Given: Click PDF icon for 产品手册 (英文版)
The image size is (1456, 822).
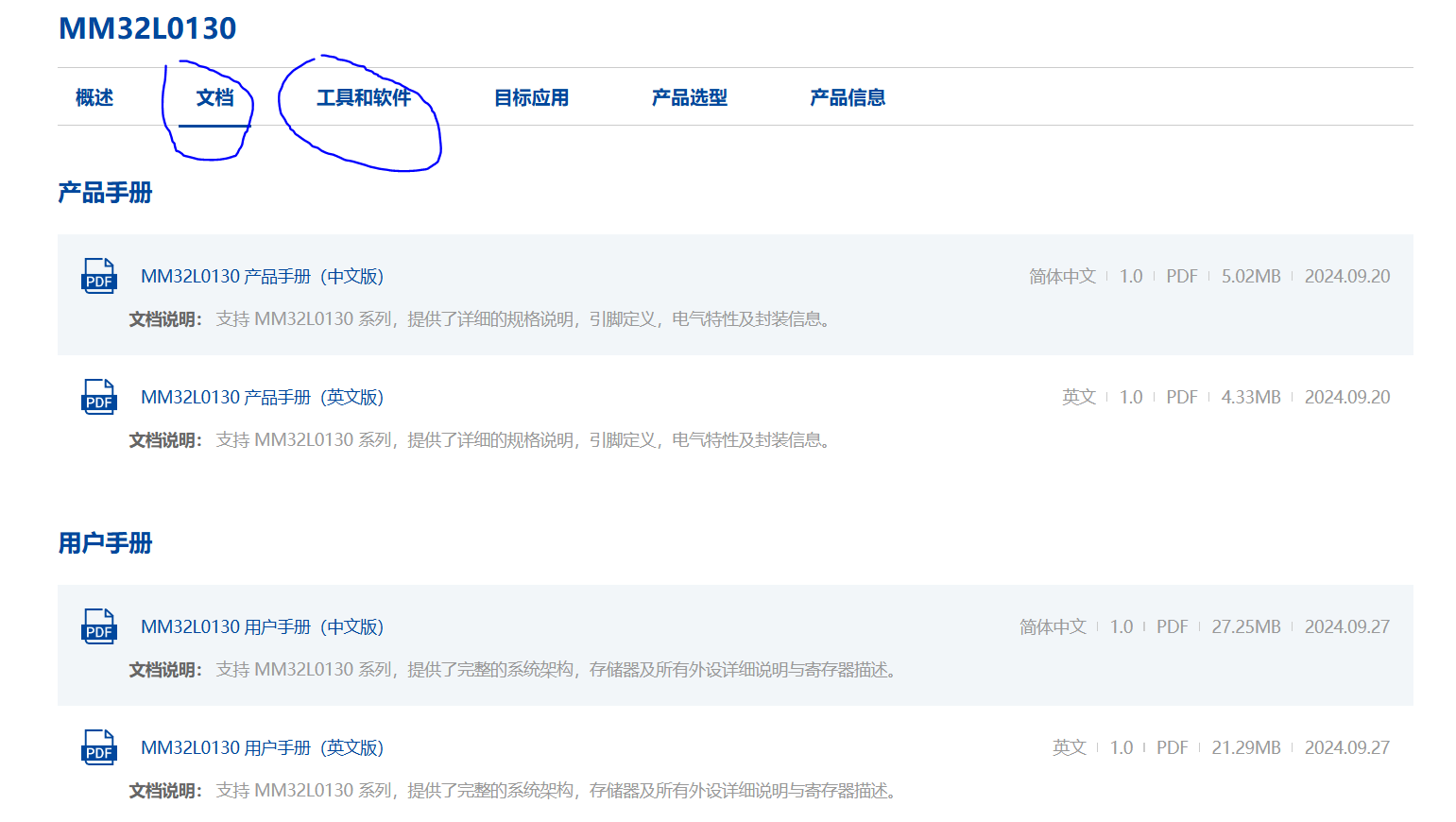Looking at the screenshot, I should pos(99,398).
